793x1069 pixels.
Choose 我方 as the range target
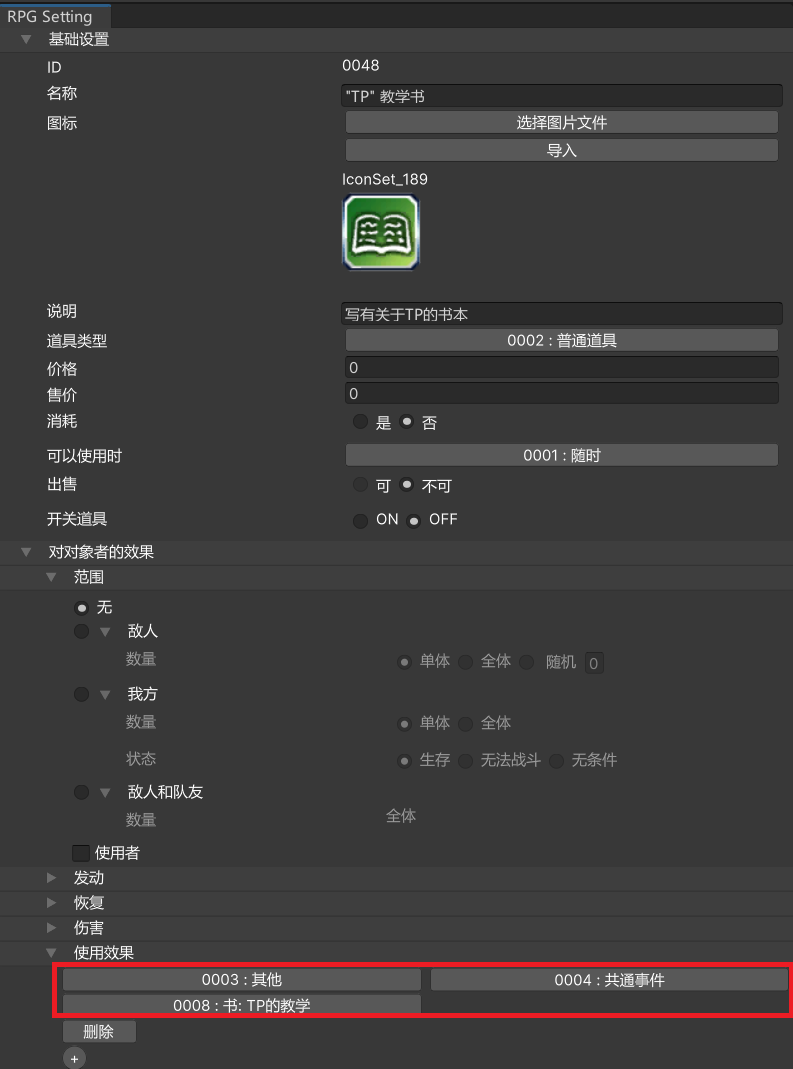pos(81,694)
